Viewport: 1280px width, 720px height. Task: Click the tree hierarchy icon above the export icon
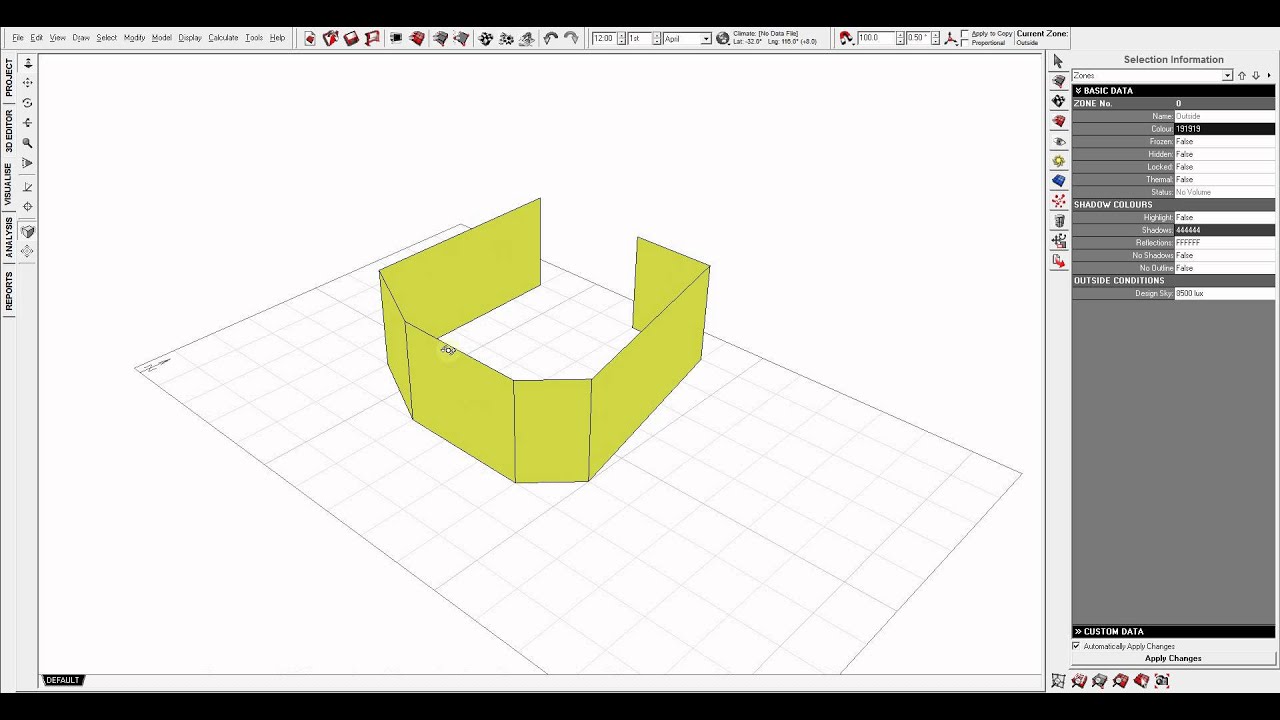1059,241
